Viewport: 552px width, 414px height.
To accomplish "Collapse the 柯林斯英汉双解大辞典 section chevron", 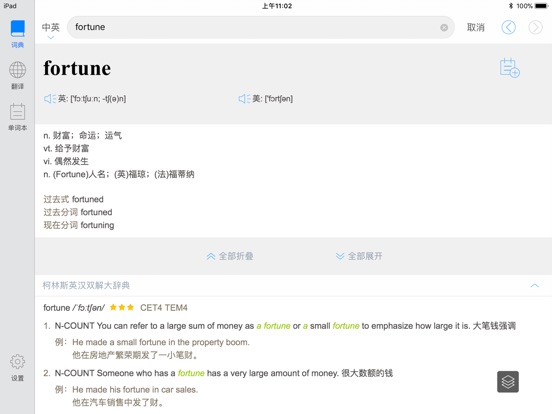I will click(x=534, y=285).
